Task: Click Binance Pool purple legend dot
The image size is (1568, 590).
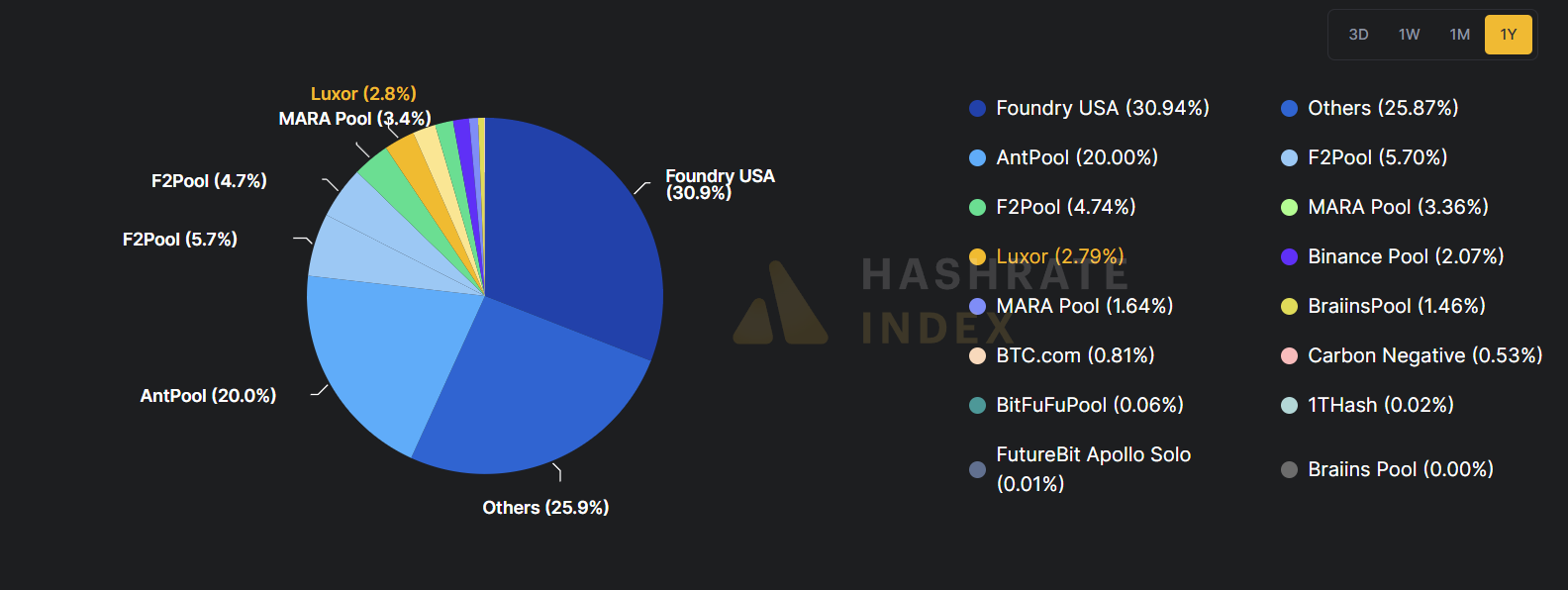Action: pos(1289,256)
